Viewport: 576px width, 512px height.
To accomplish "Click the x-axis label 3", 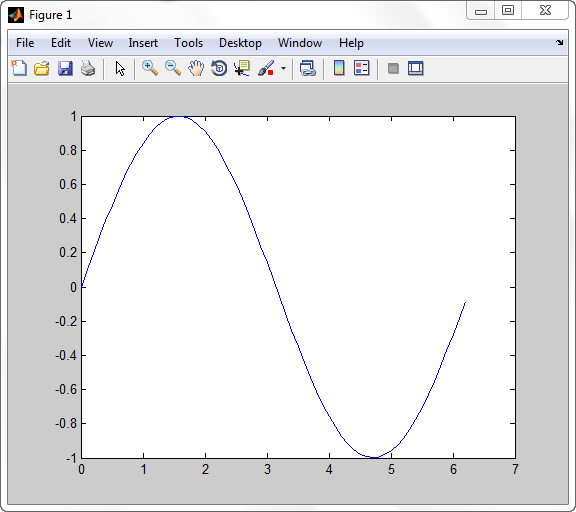I will point(267,469).
